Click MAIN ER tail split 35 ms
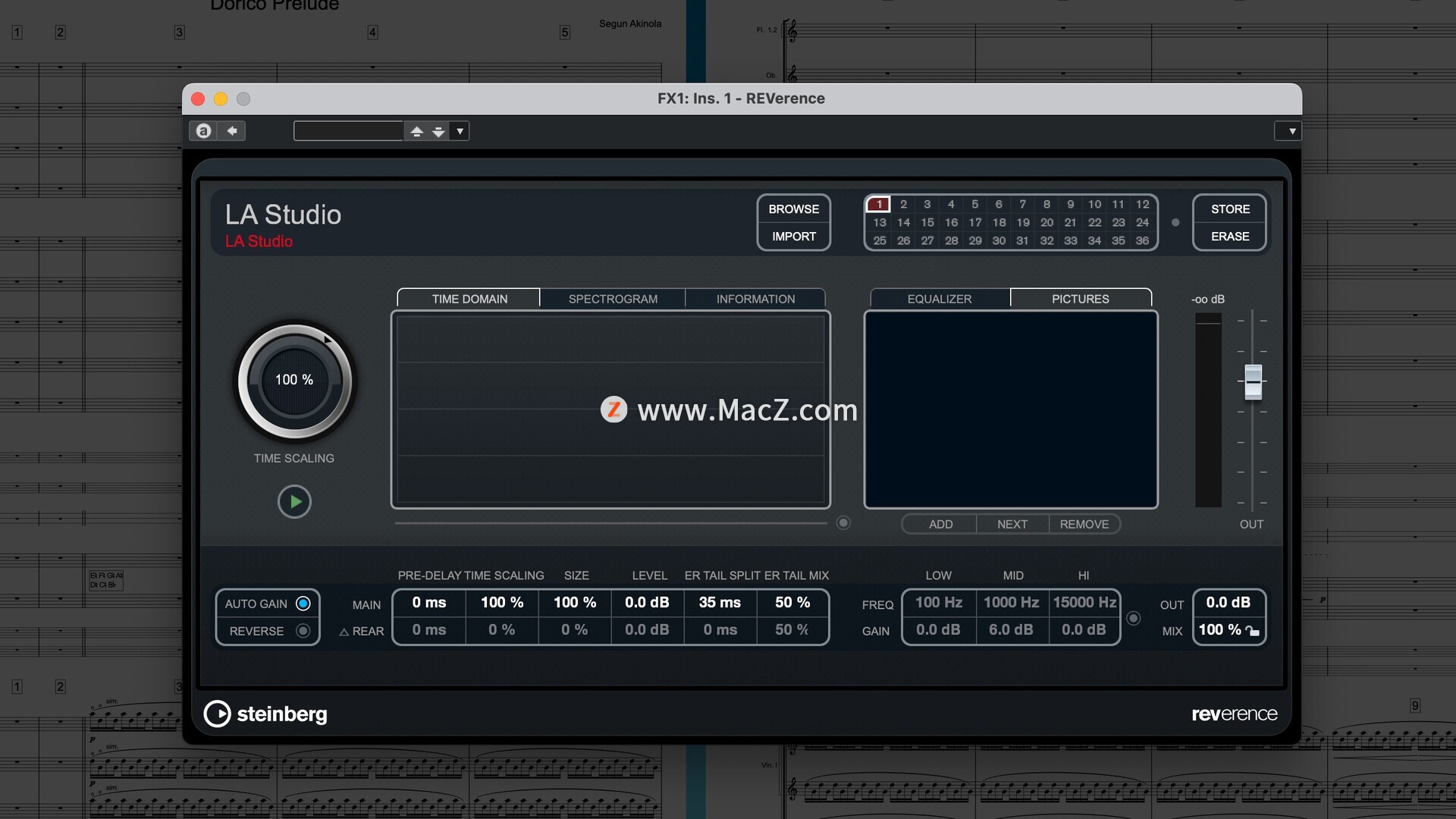 pos(720,602)
